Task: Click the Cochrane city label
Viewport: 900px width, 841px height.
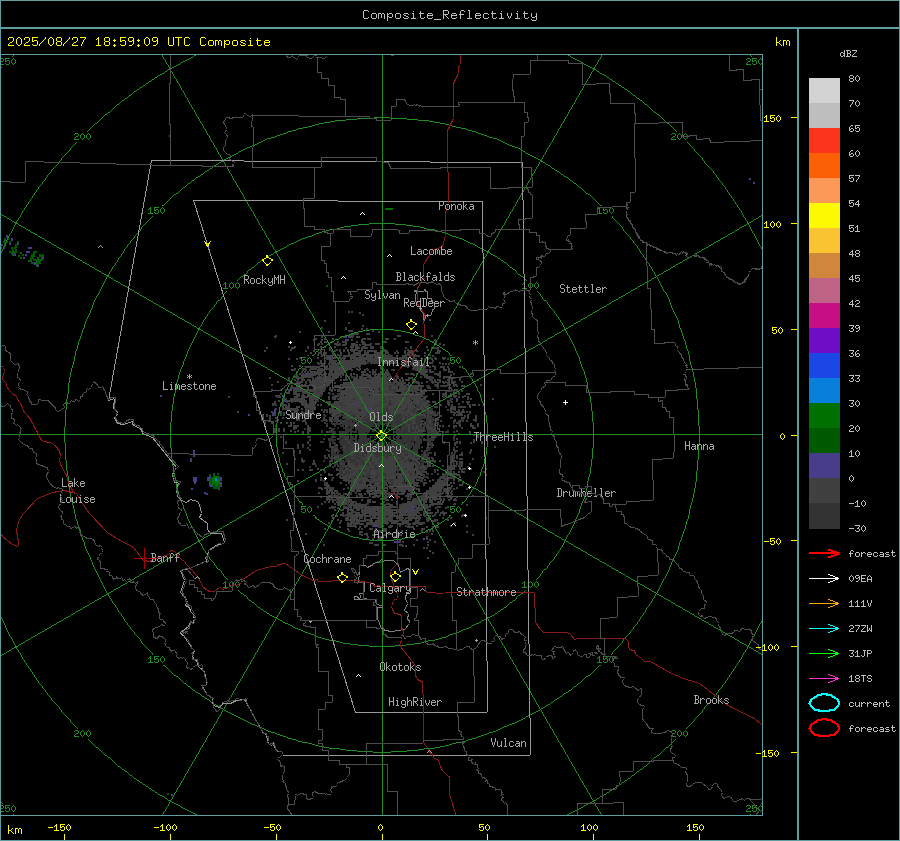Action: point(327,559)
